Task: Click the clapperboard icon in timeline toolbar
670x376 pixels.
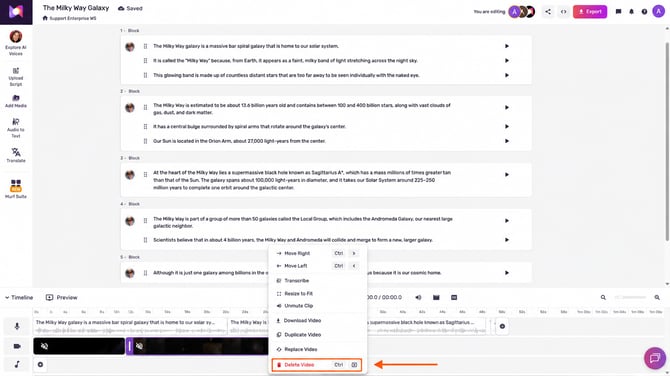Action: click(x=436, y=297)
